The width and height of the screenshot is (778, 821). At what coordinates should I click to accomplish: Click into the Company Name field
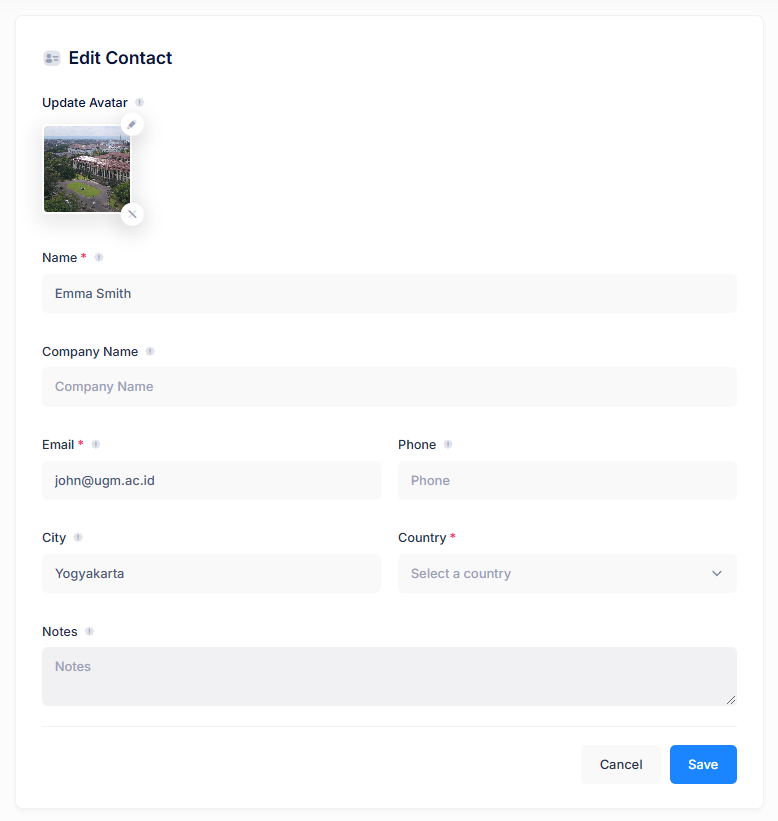[x=389, y=387]
